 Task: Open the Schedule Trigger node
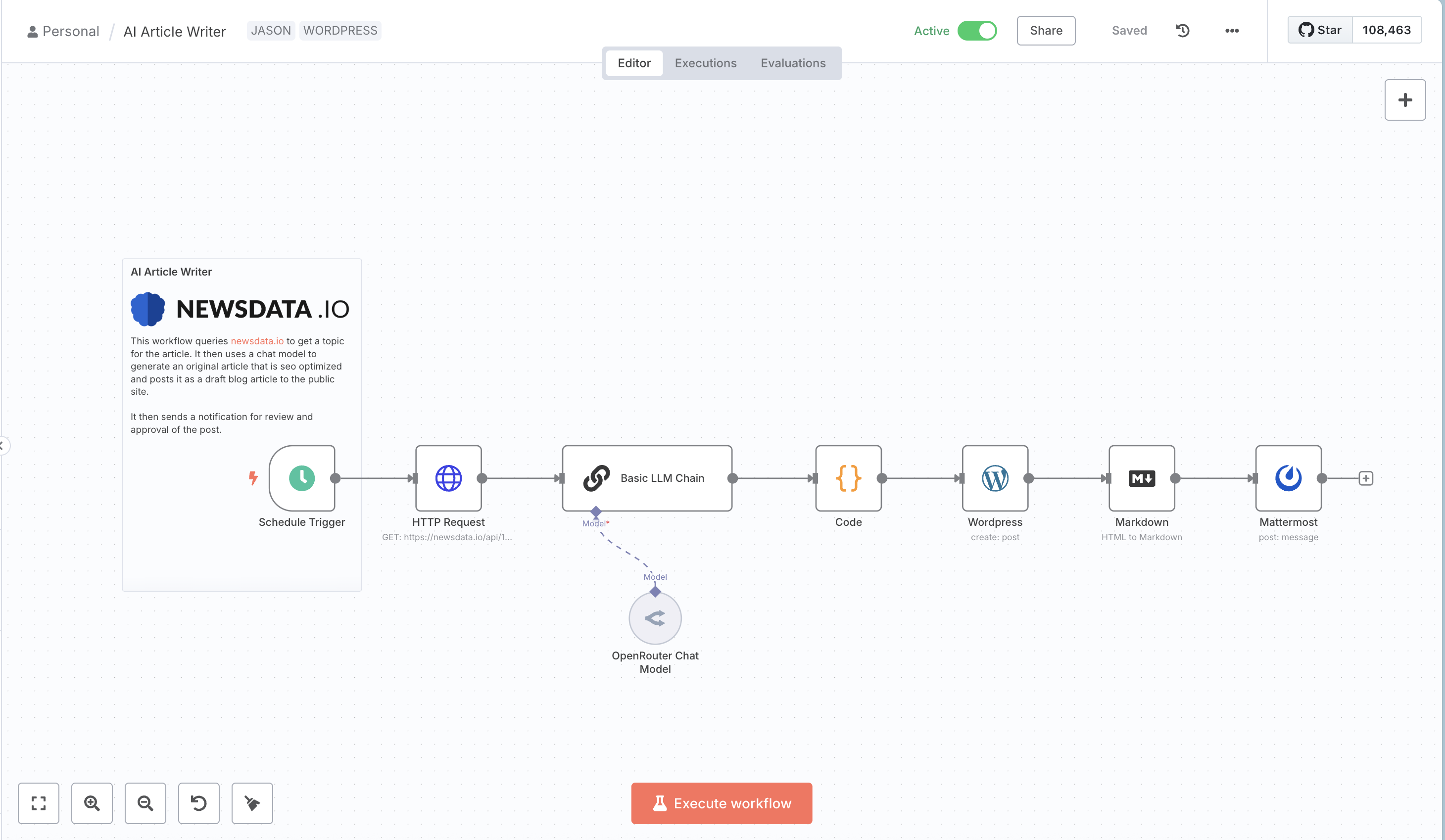301,479
